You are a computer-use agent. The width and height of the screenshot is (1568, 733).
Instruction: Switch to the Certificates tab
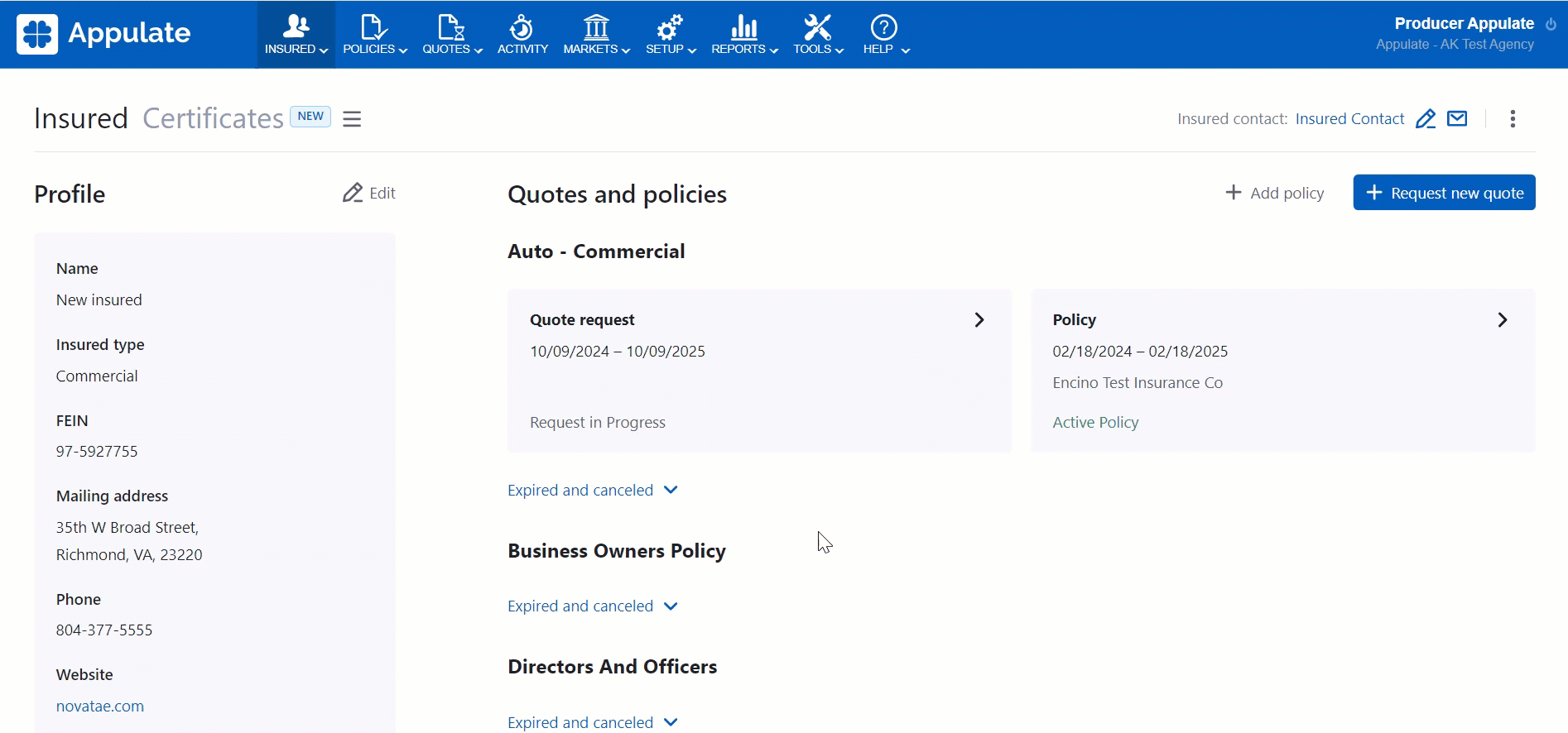[x=213, y=119]
